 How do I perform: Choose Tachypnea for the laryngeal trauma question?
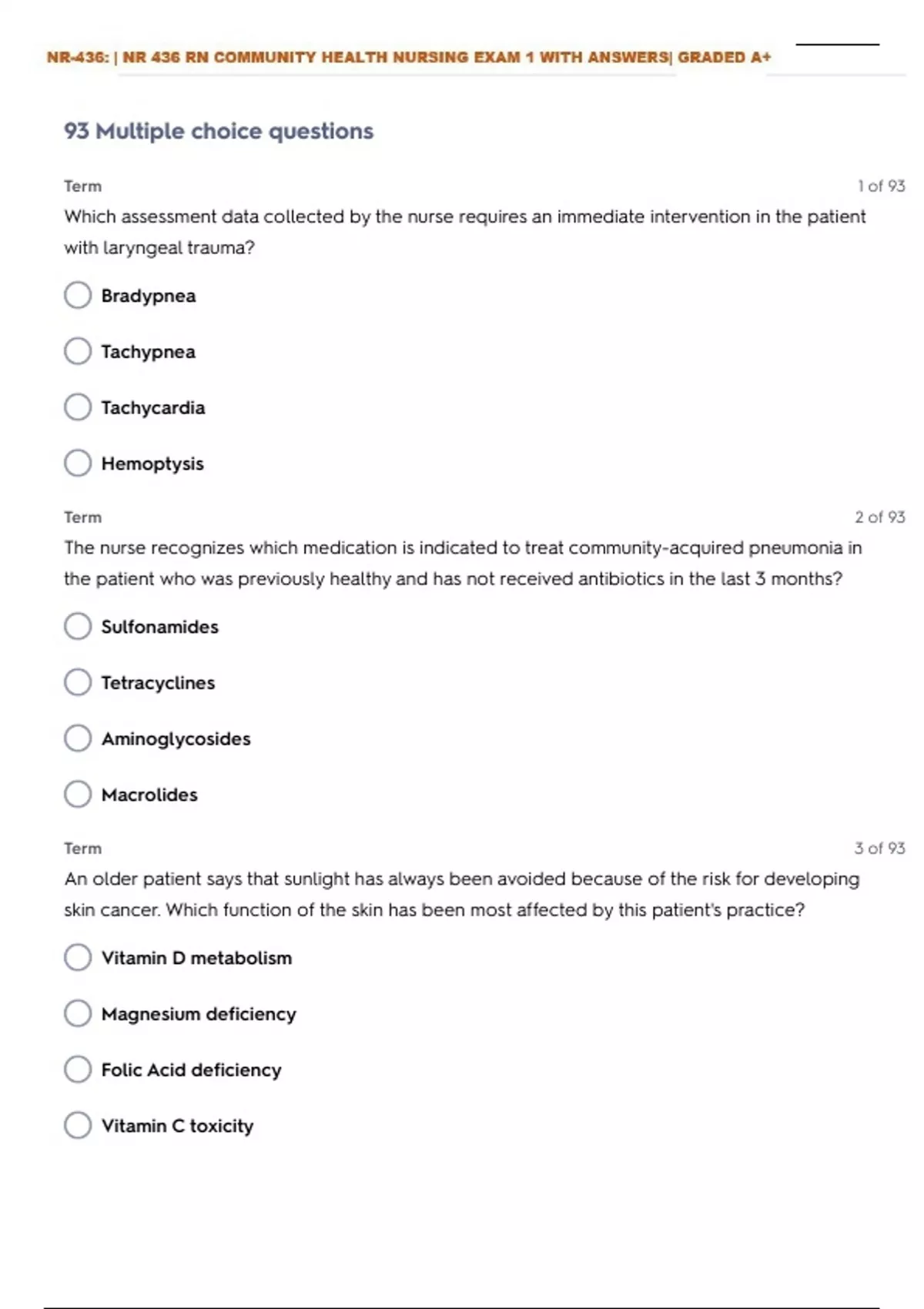[x=78, y=352]
